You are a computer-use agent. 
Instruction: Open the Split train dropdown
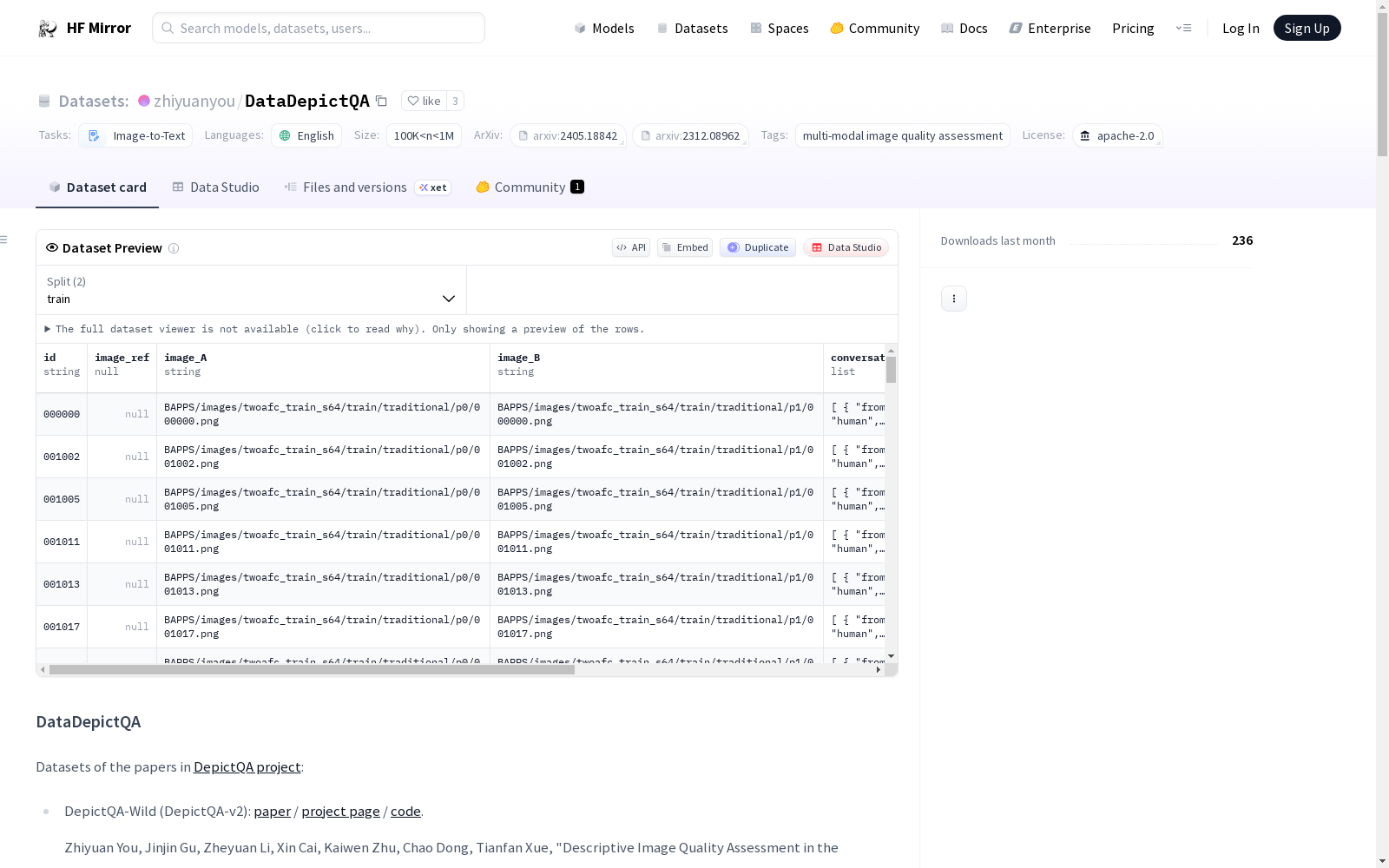click(251, 290)
